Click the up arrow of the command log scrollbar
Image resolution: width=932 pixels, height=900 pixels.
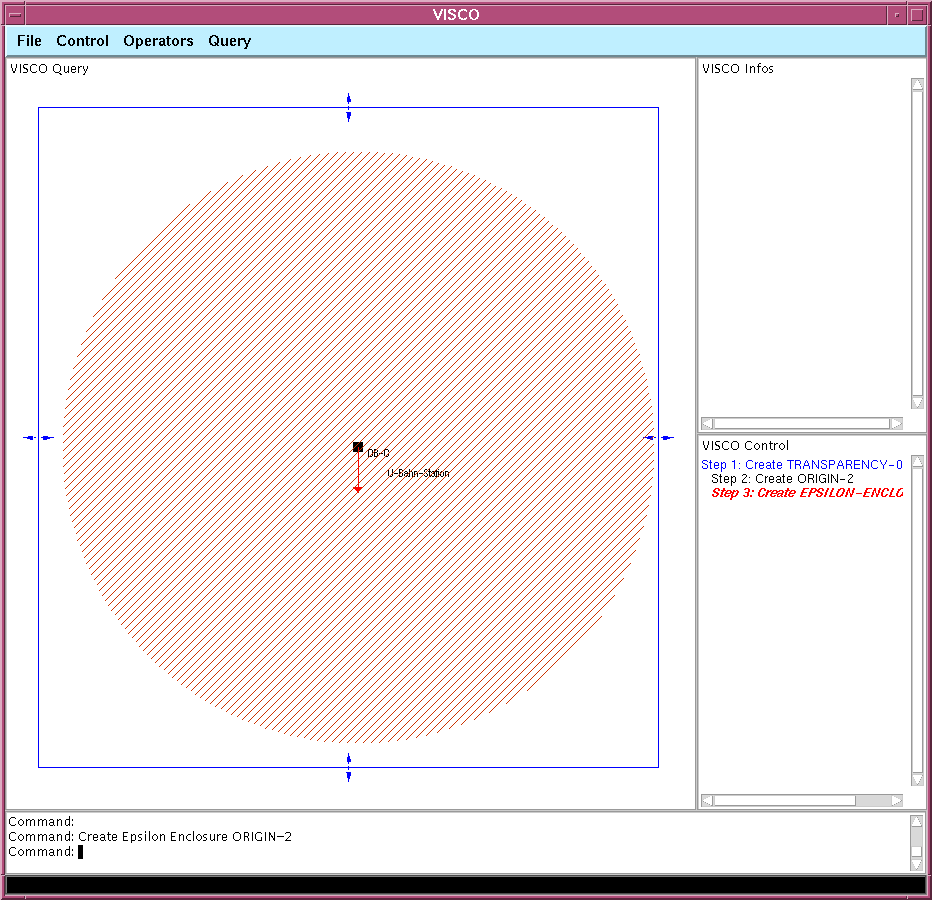point(917,821)
